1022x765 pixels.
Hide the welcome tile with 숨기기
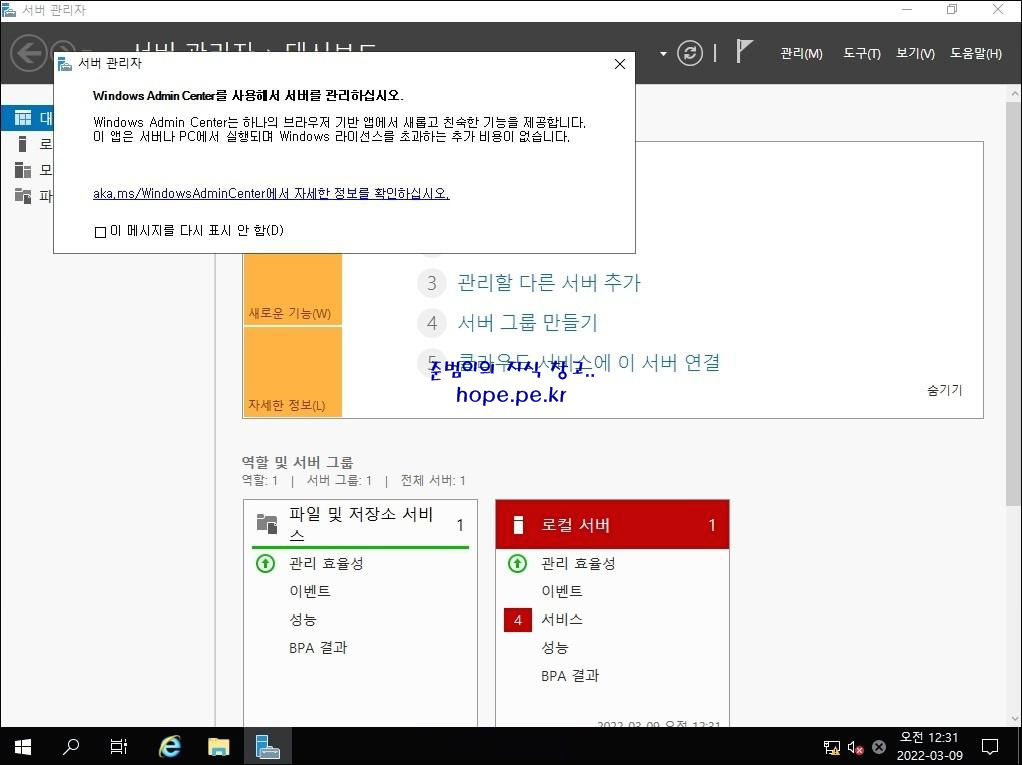[x=944, y=390]
